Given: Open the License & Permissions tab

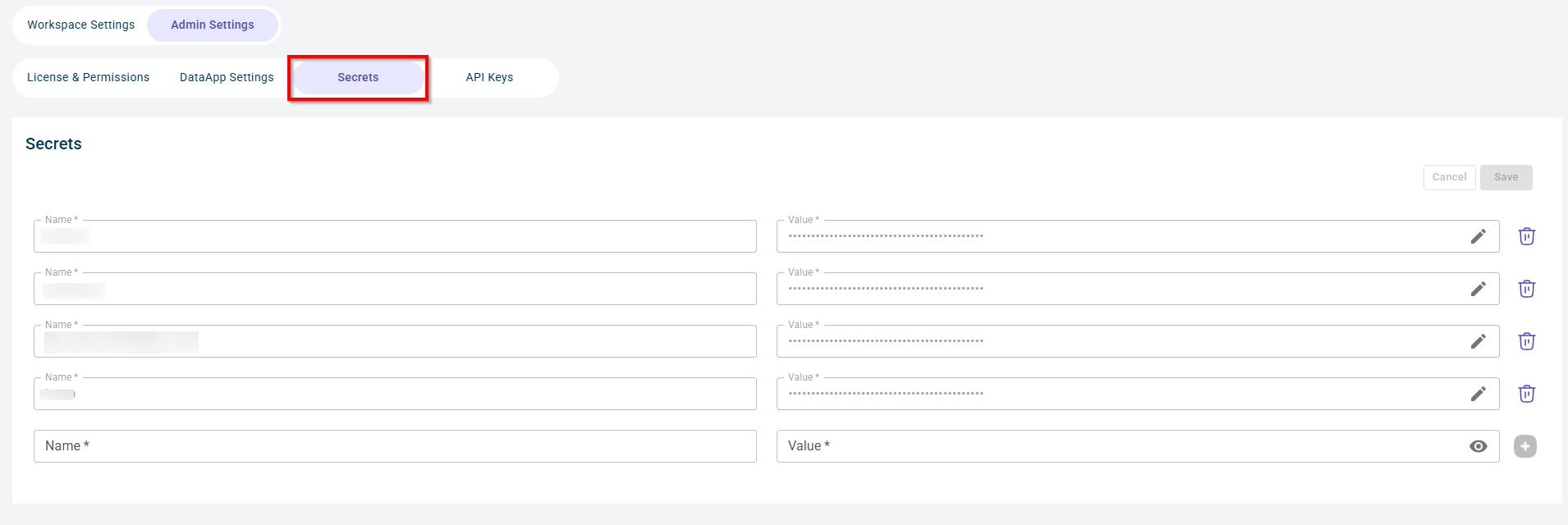Looking at the screenshot, I should (88, 77).
